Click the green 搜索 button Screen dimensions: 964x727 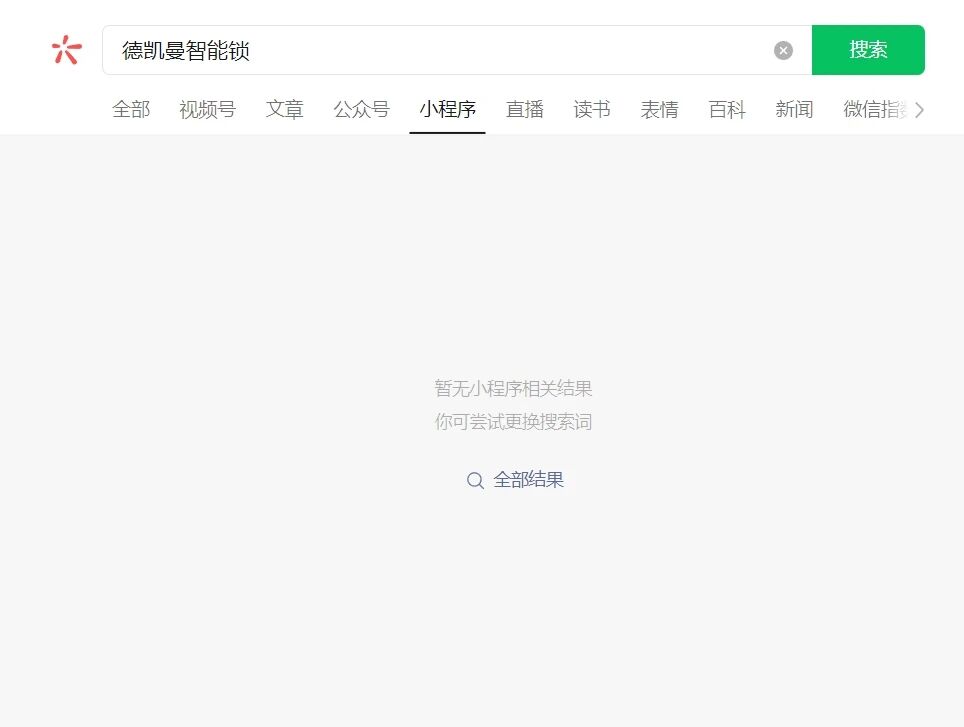point(868,50)
